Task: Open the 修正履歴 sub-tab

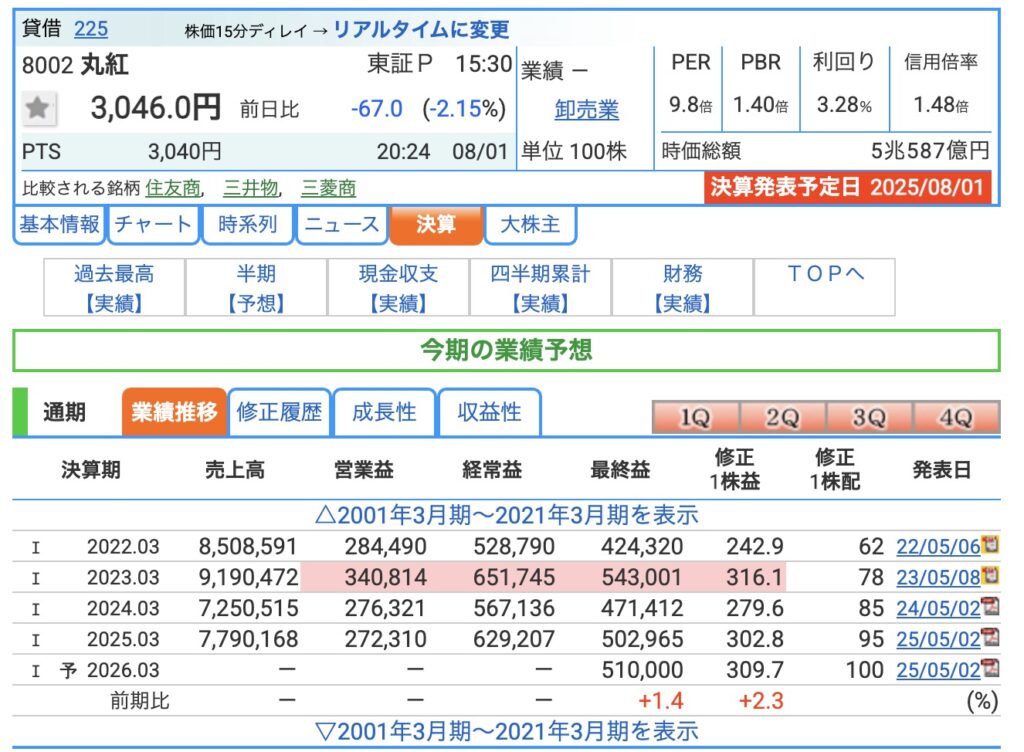Action: [279, 413]
